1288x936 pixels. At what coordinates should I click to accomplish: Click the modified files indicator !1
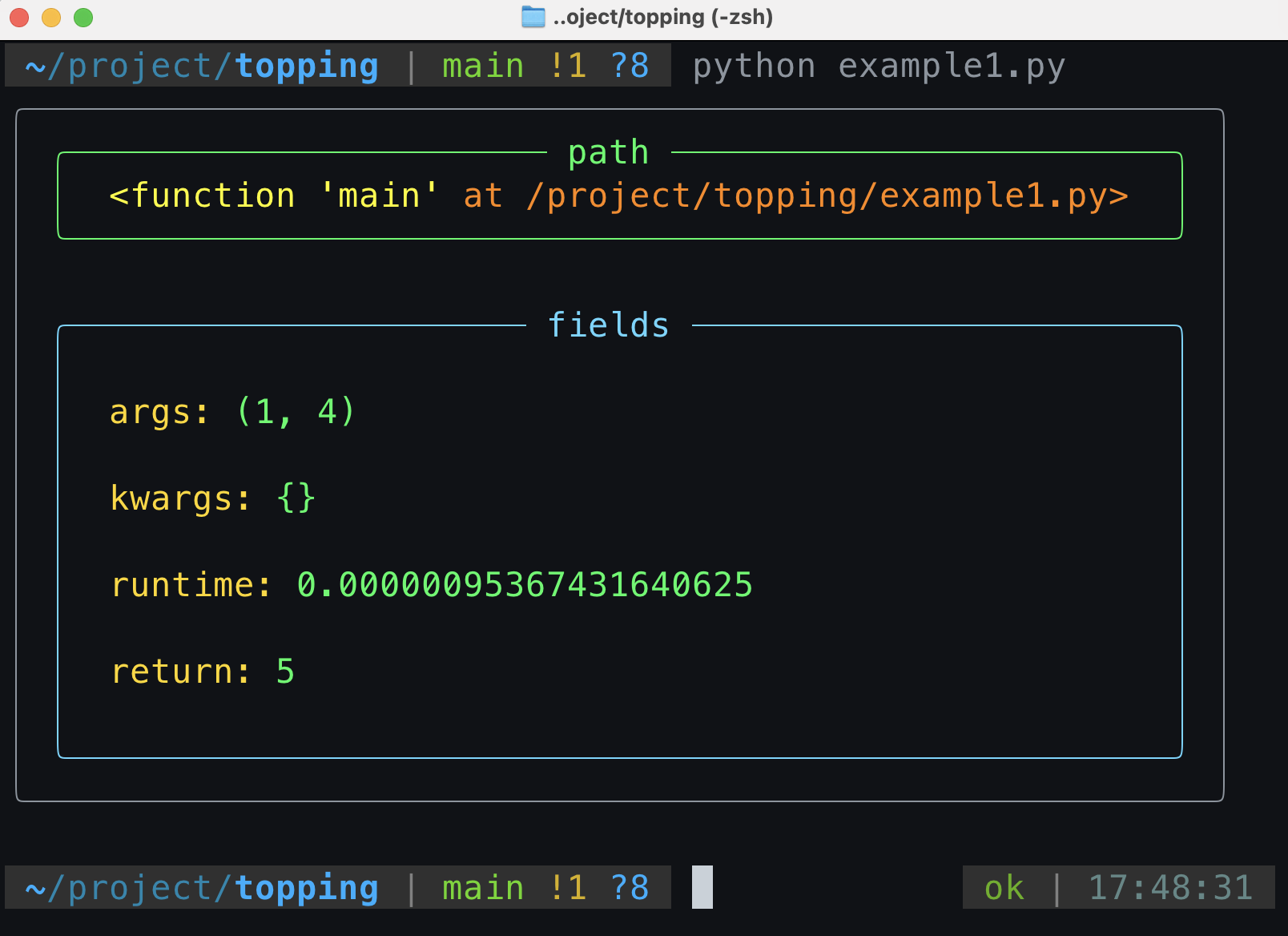570,66
